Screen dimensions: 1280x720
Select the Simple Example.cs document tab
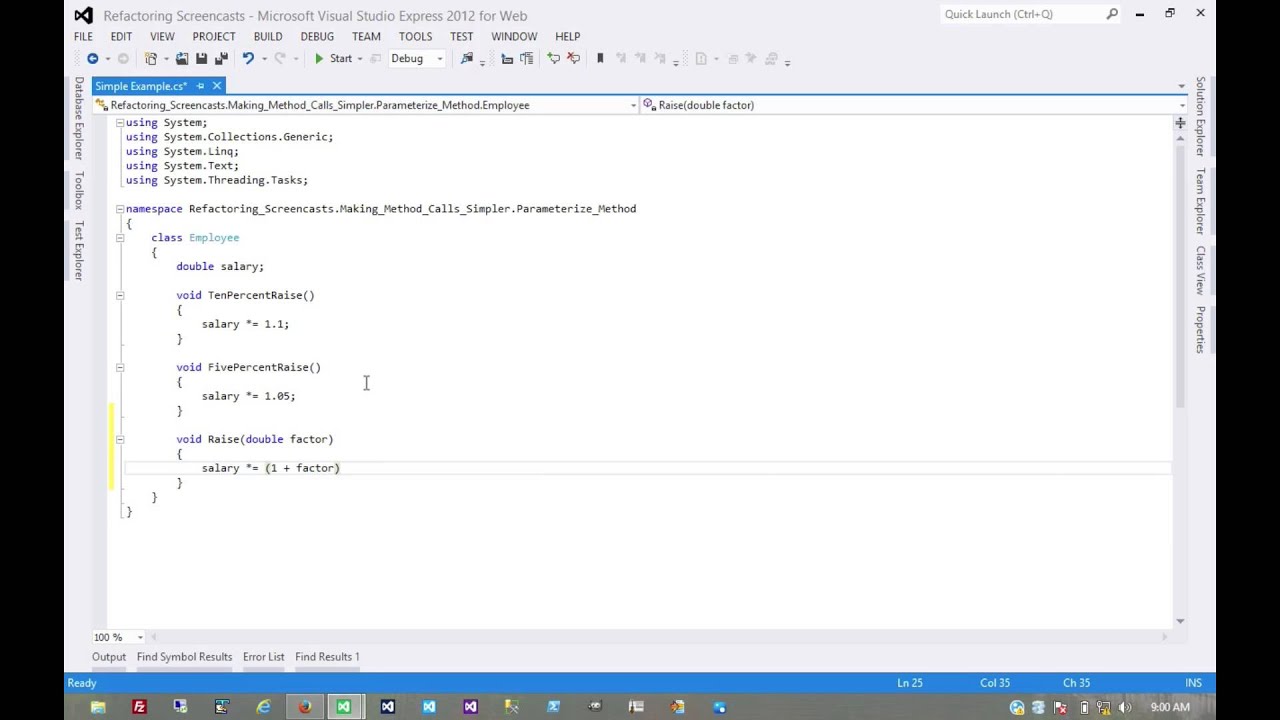[x=142, y=86]
